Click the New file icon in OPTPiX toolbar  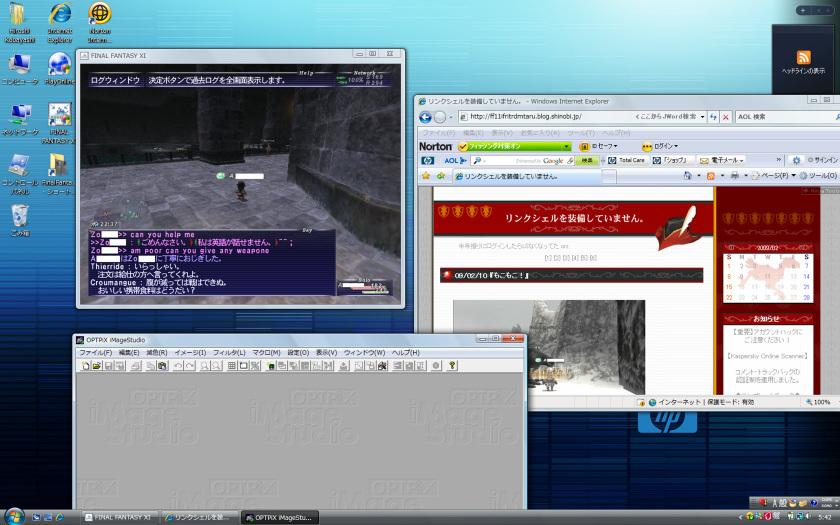pos(85,365)
